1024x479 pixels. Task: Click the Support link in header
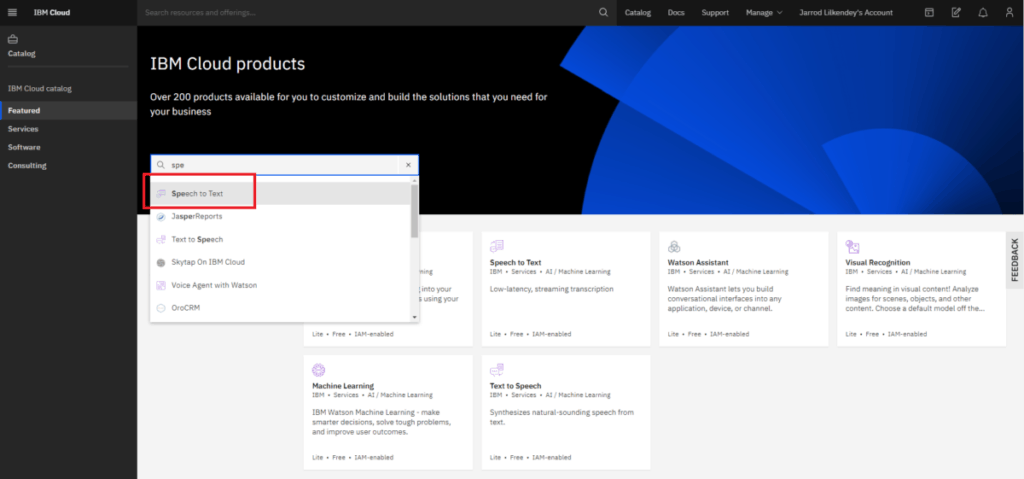pos(715,13)
